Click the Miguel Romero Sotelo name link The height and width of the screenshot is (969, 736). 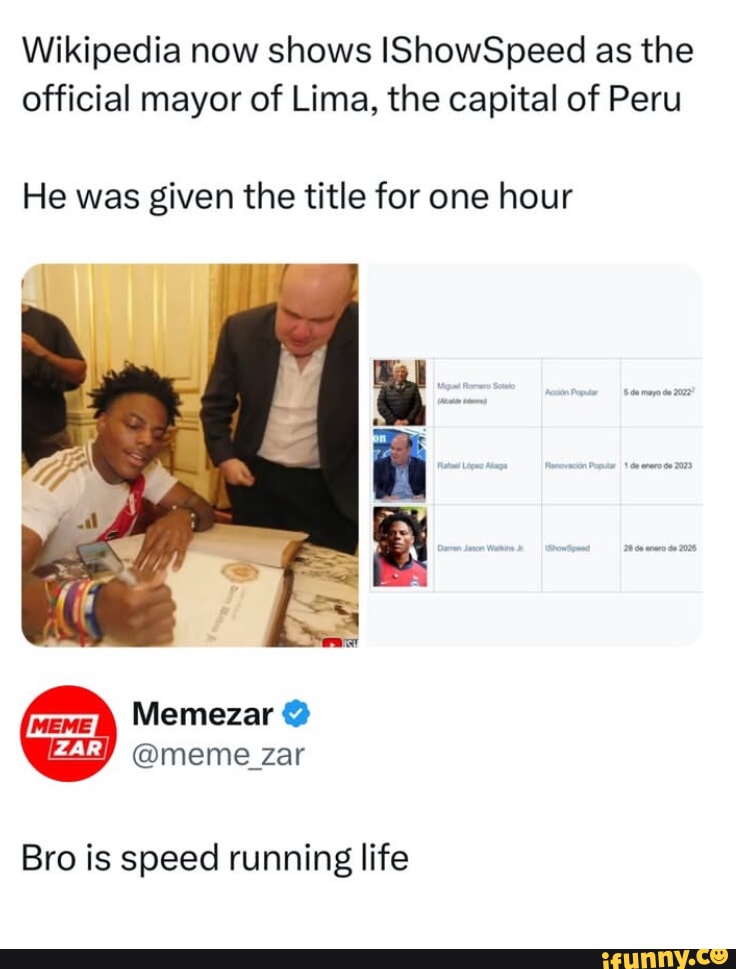476,386
